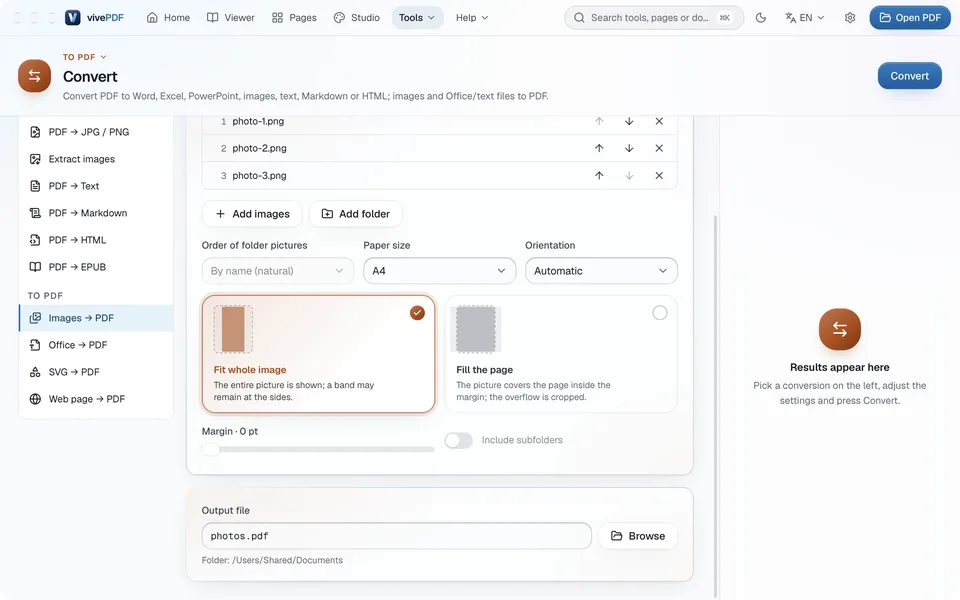Select PDF → JPG / PNG conversion
Image resolution: width=960 pixels, height=600 pixels.
96,132
